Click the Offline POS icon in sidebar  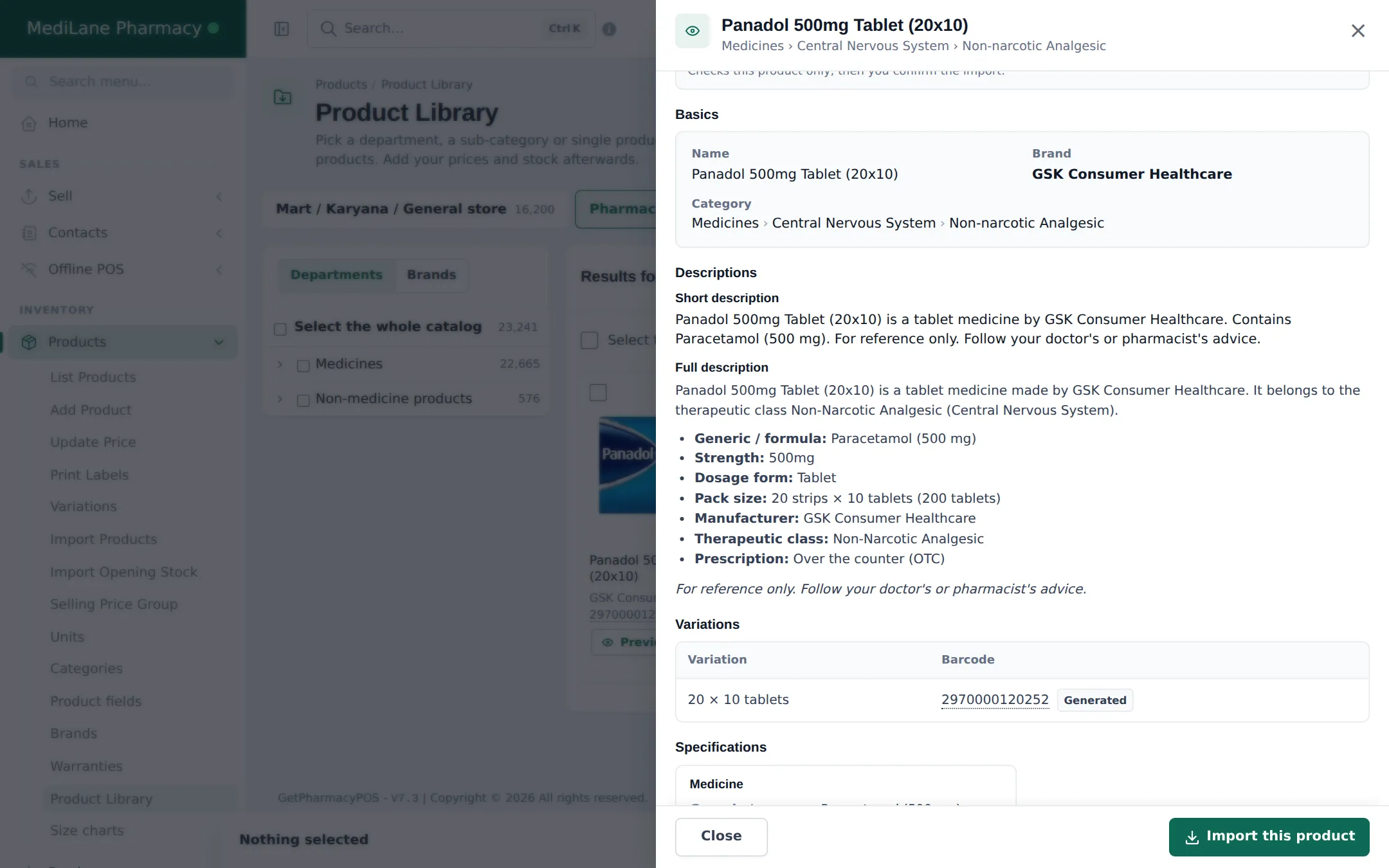[29, 269]
